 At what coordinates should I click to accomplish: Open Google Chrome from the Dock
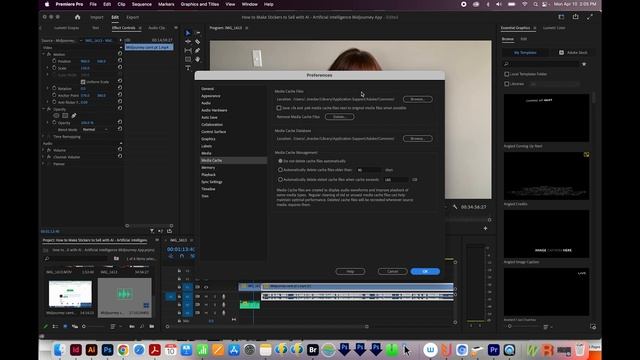(x=123, y=350)
